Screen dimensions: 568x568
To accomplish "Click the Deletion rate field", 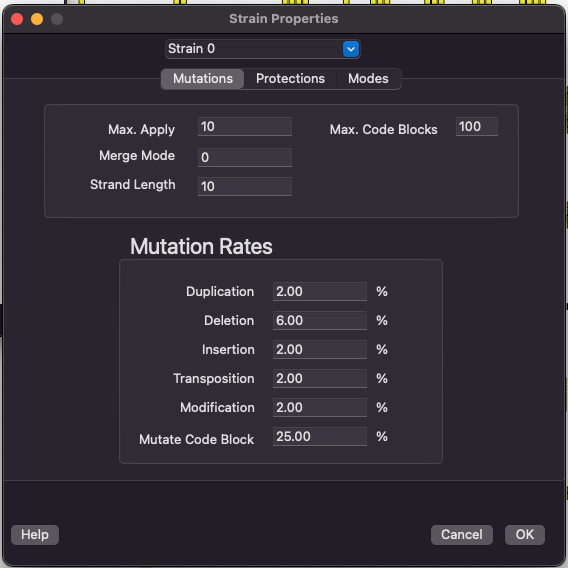I will coord(320,321).
